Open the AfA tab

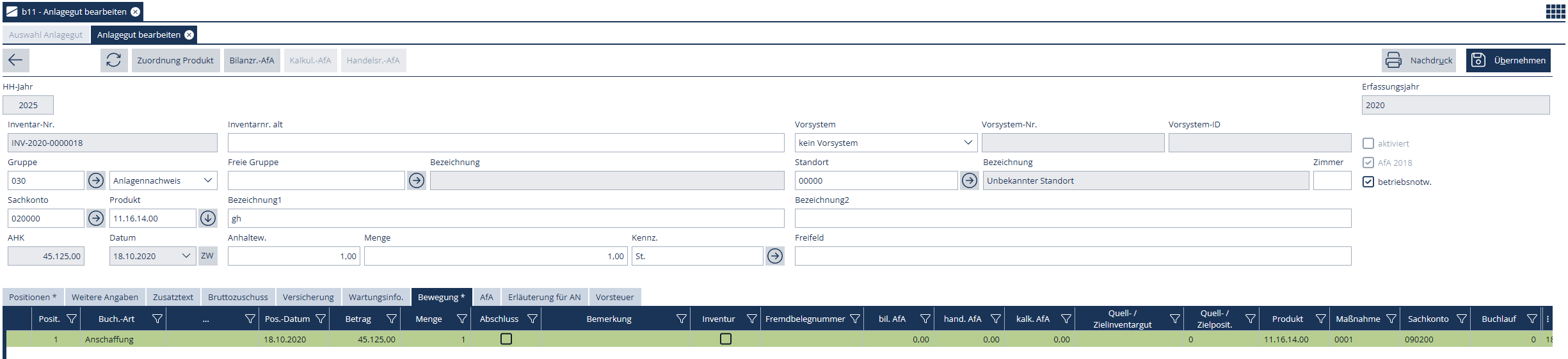coord(486,297)
